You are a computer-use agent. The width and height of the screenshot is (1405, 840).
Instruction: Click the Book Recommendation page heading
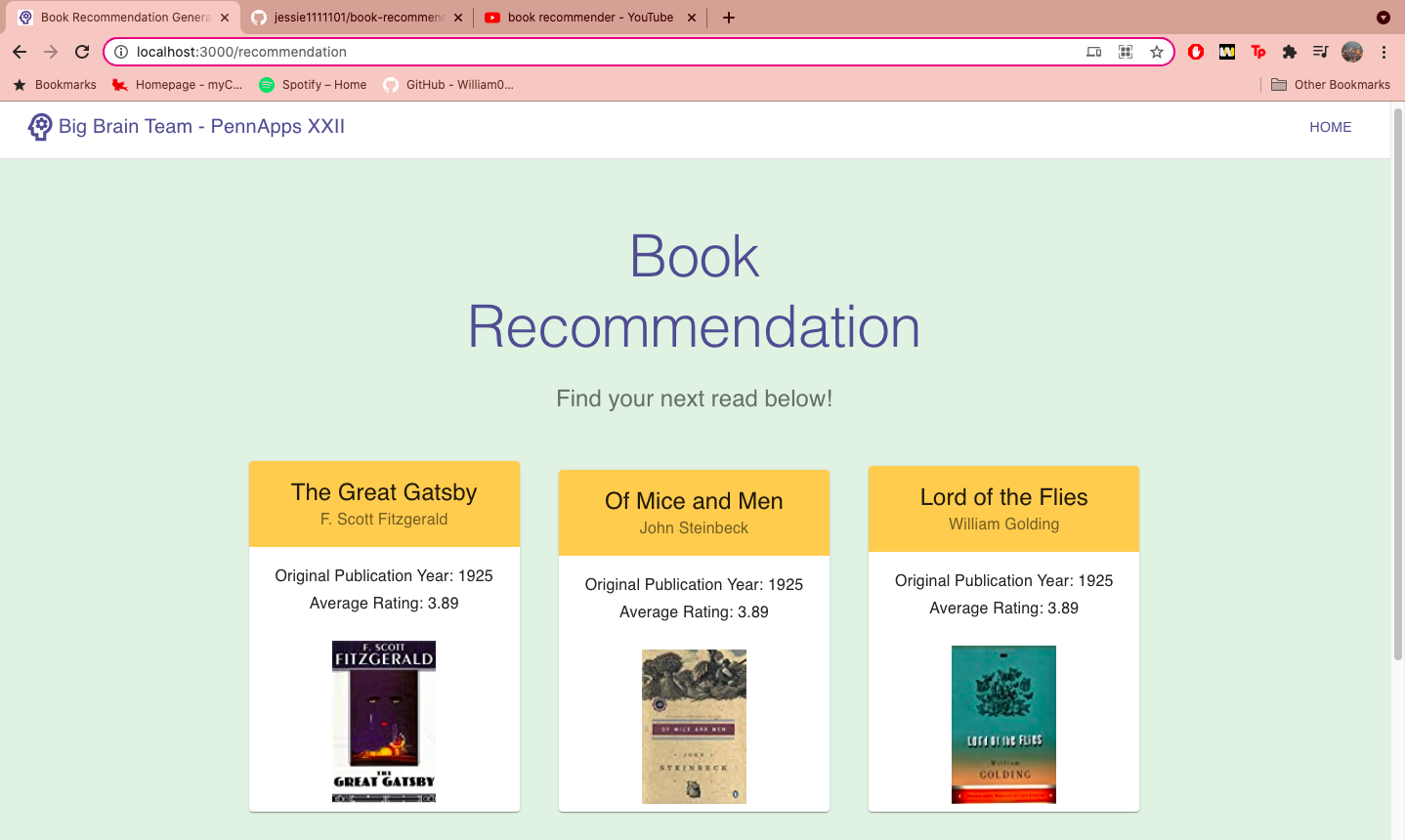694,291
